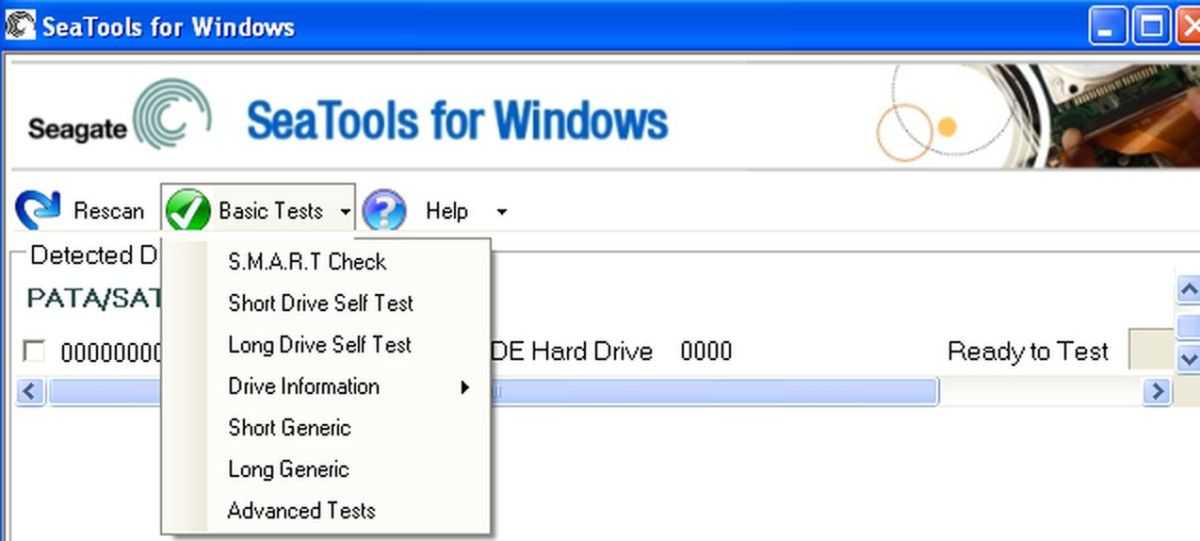Select the Short Generic test
This screenshot has width=1200, height=541.
click(x=289, y=428)
